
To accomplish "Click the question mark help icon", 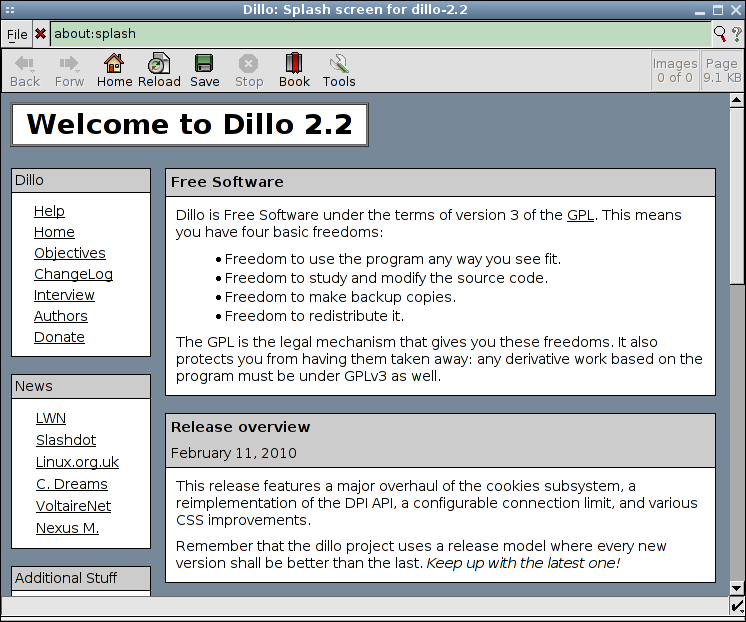I will (736, 33).
